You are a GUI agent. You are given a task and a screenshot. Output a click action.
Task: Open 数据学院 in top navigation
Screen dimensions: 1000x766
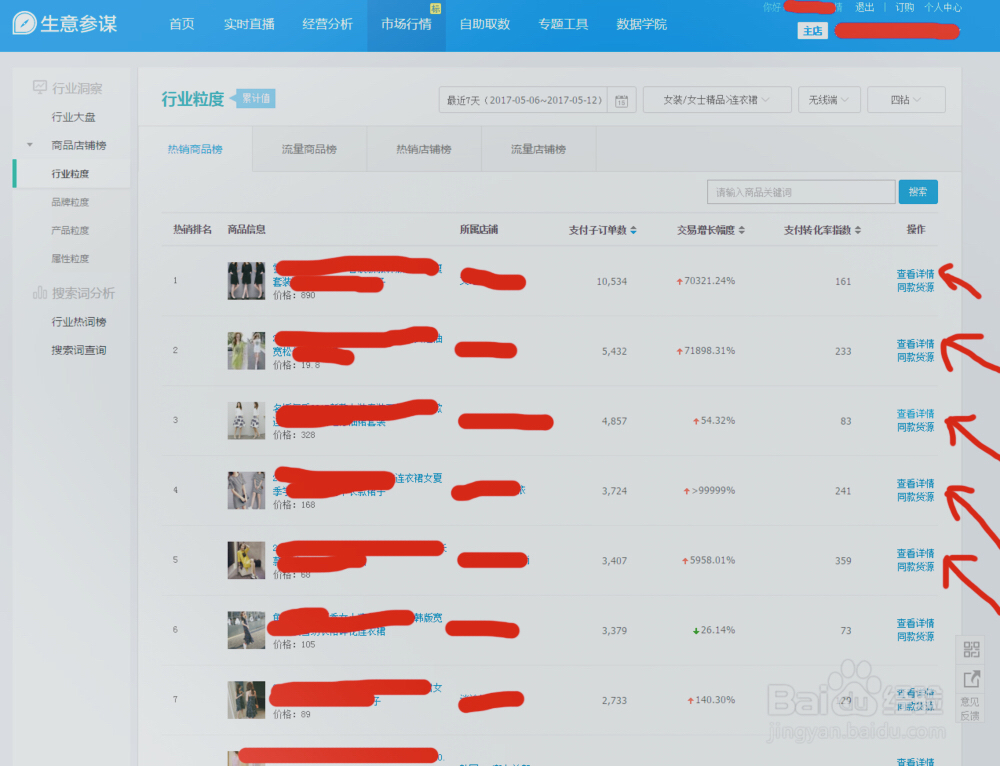[x=642, y=24]
